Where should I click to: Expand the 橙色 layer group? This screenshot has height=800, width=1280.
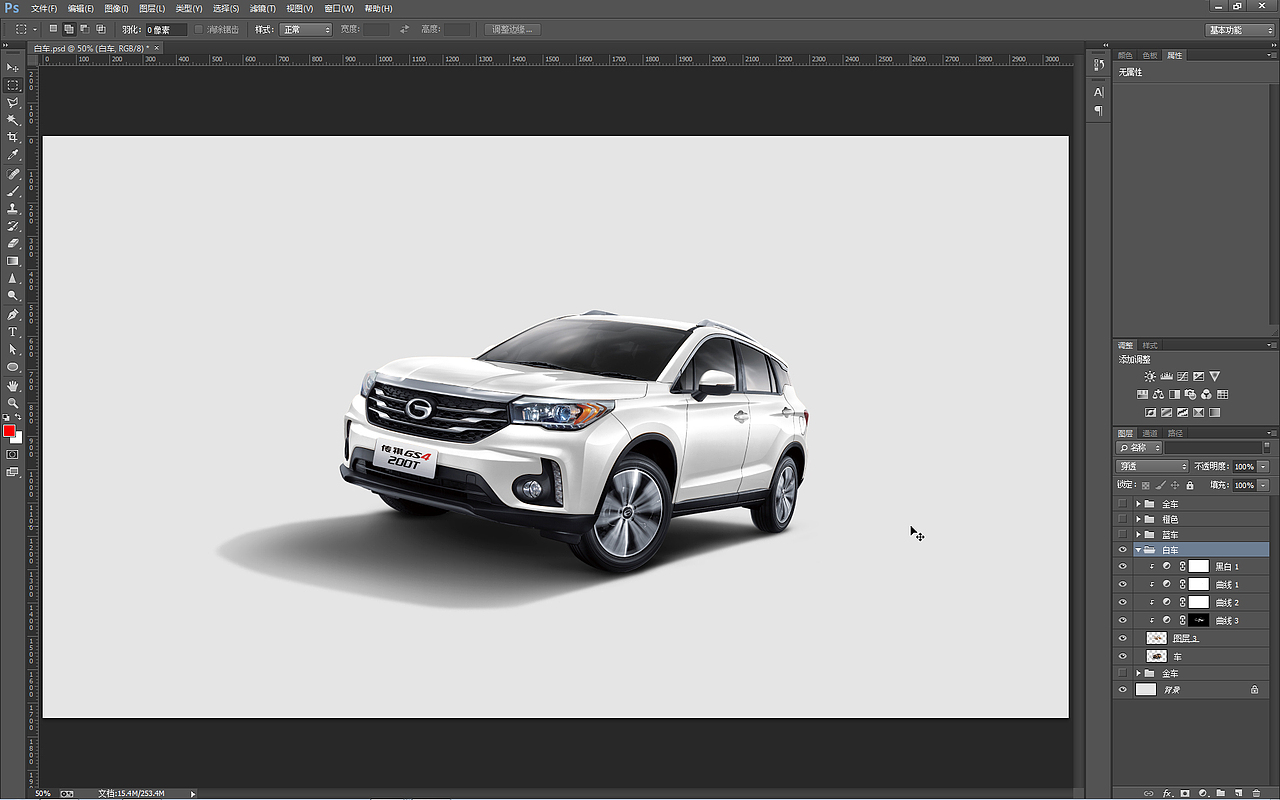tap(1138, 519)
